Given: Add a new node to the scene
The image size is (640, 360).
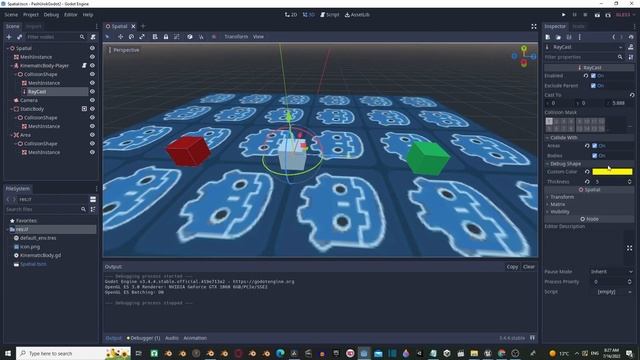Looking at the screenshot, I should (x=9, y=37).
